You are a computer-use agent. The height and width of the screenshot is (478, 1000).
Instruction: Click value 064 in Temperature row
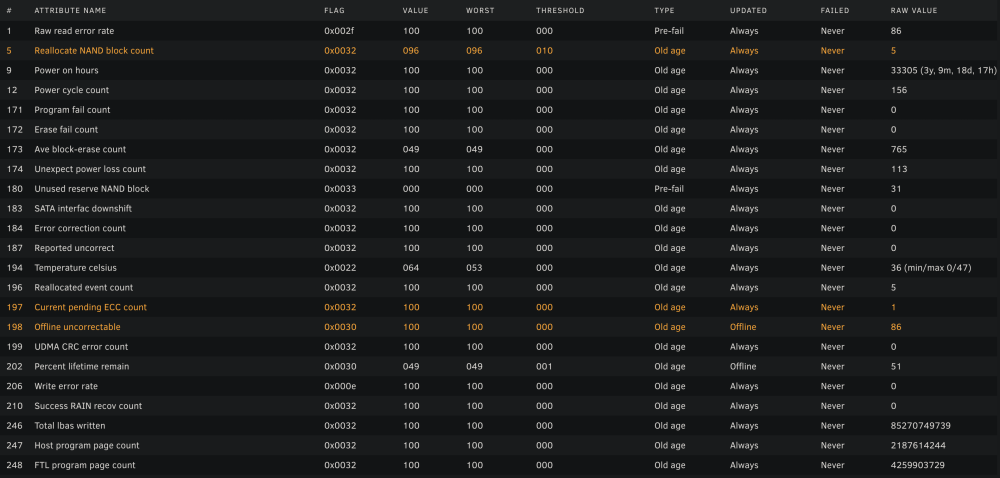[x=411, y=268]
